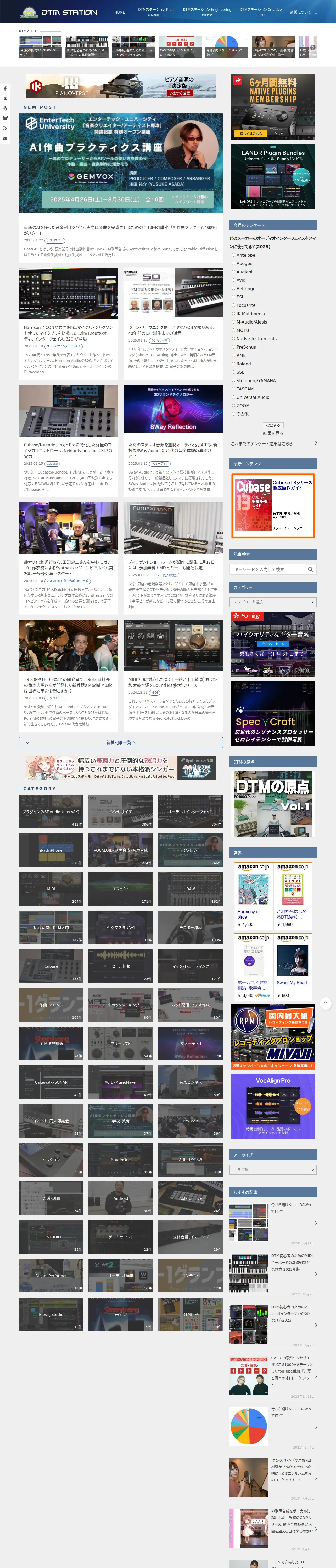Open the 月を選択 archive dropdown
The height and width of the screenshot is (1568, 336).
coord(274,1169)
